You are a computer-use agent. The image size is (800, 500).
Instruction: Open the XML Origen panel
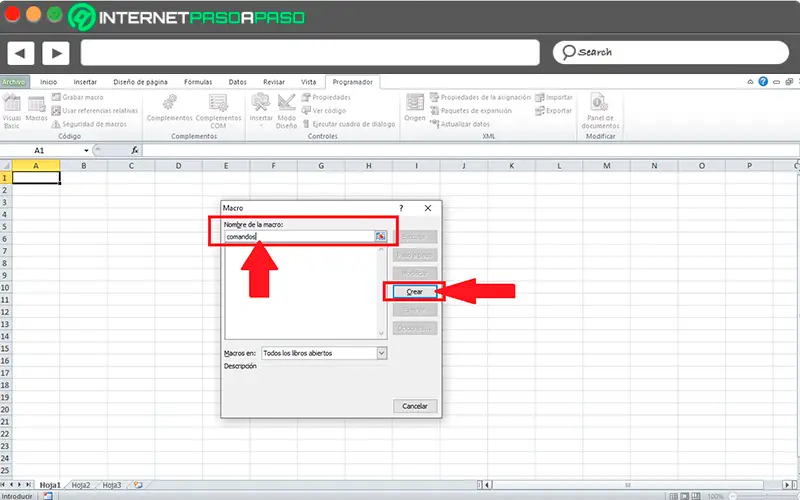(x=415, y=108)
